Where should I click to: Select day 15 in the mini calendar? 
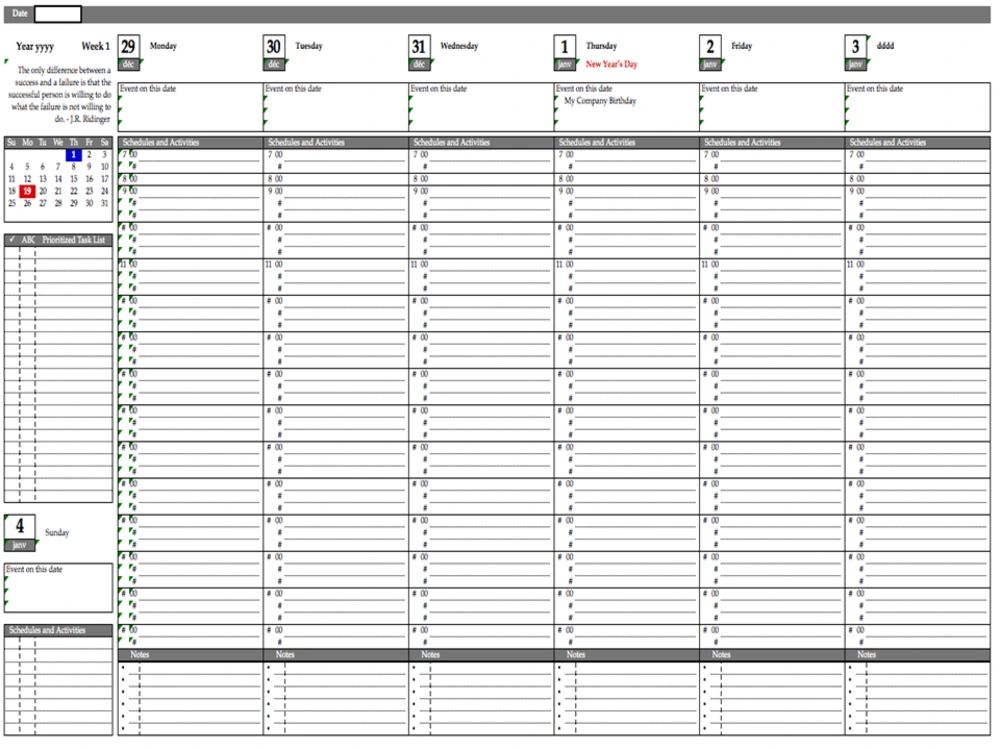click(x=73, y=179)
